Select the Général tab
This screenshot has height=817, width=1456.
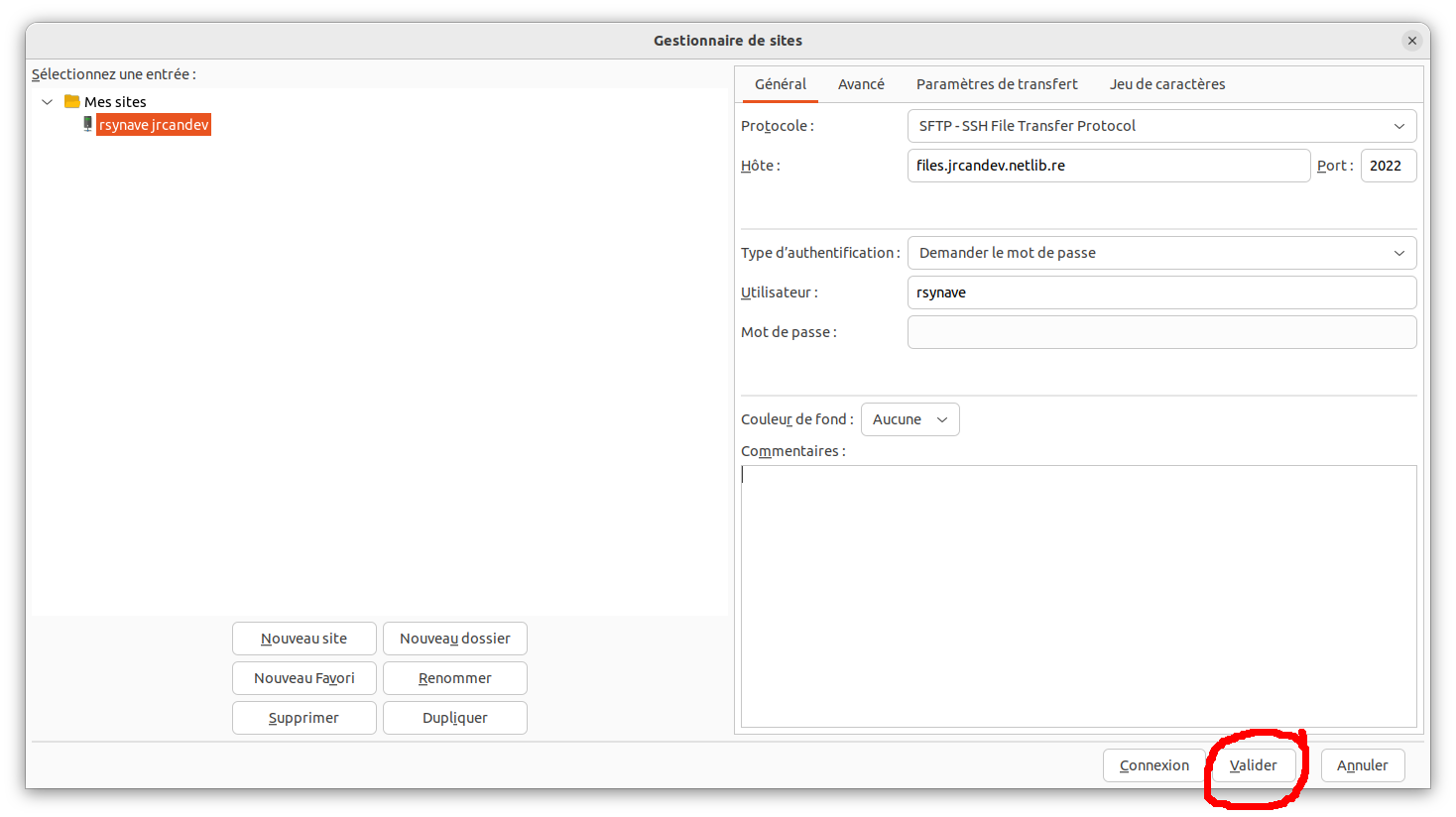click(780, 84)
